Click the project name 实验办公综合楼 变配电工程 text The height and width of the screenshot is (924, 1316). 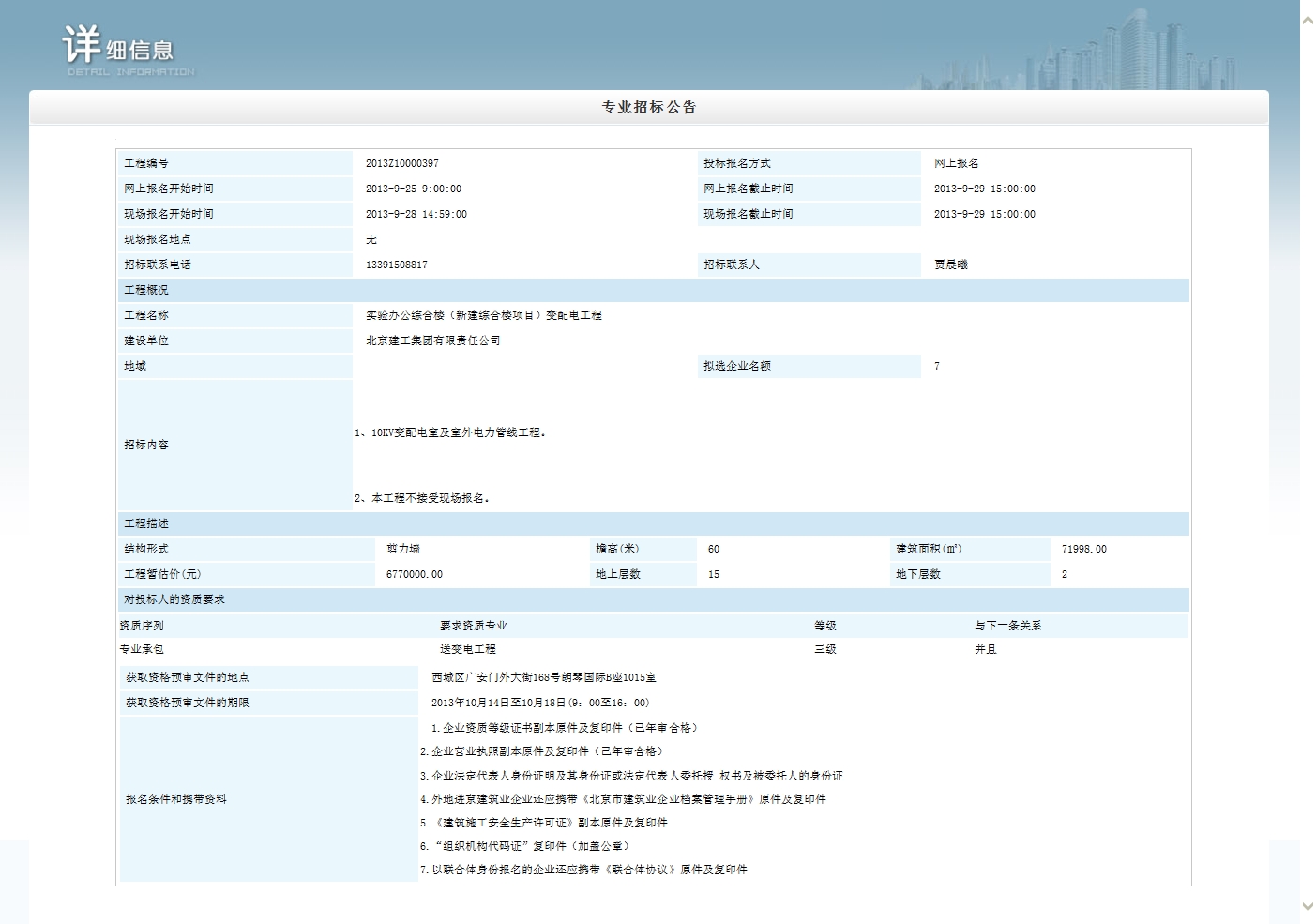(483, 315)
